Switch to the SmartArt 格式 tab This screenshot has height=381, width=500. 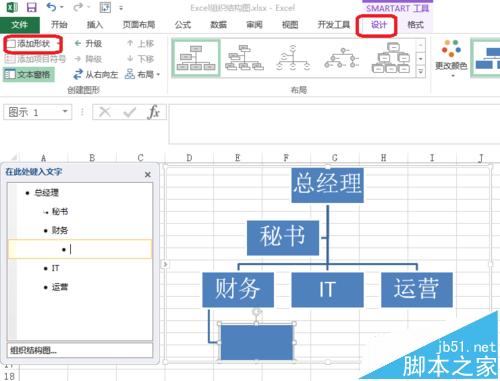coord(415,25)
